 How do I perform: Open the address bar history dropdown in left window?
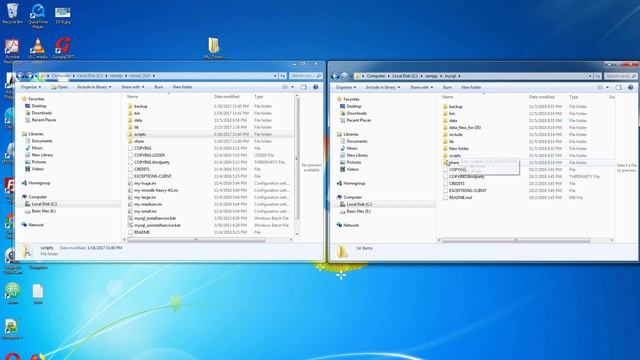275,76
